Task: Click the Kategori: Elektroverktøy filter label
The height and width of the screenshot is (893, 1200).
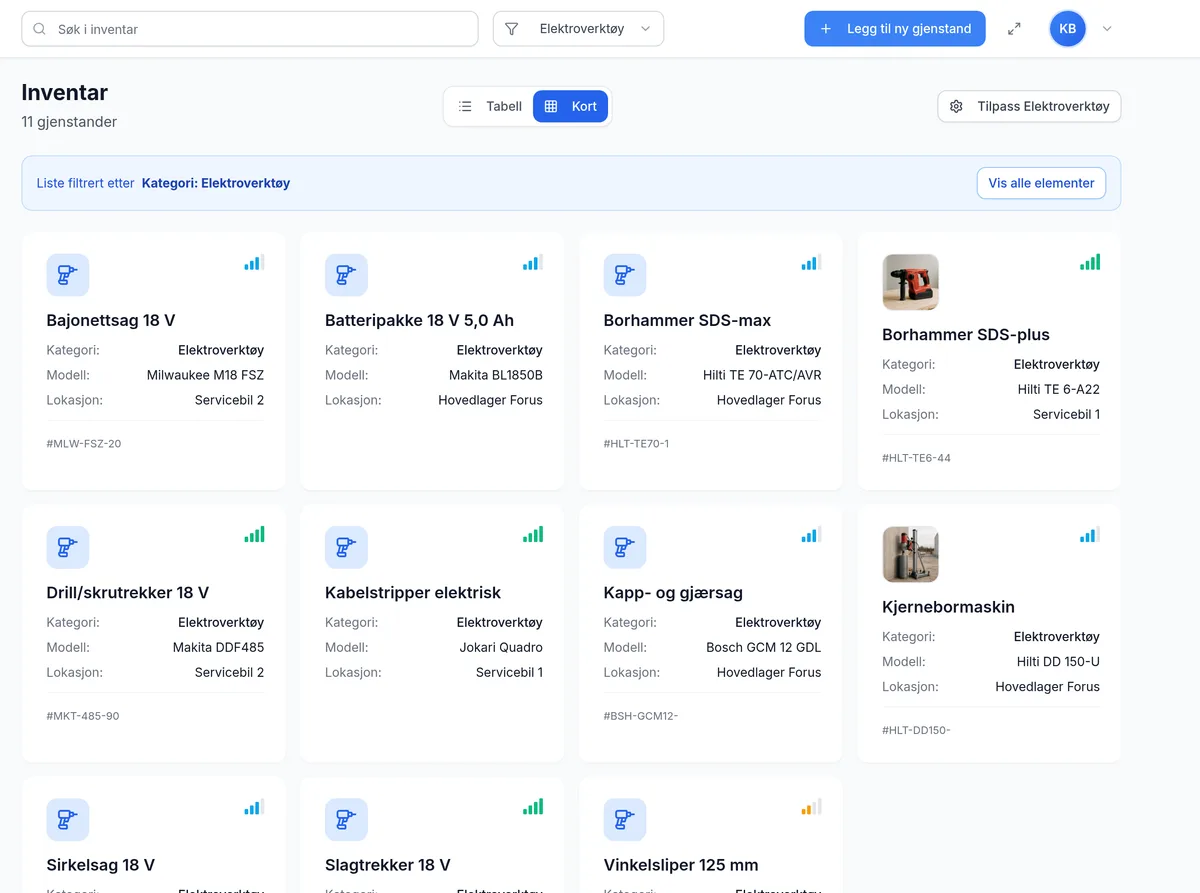Action: click(x=216, y=183)
